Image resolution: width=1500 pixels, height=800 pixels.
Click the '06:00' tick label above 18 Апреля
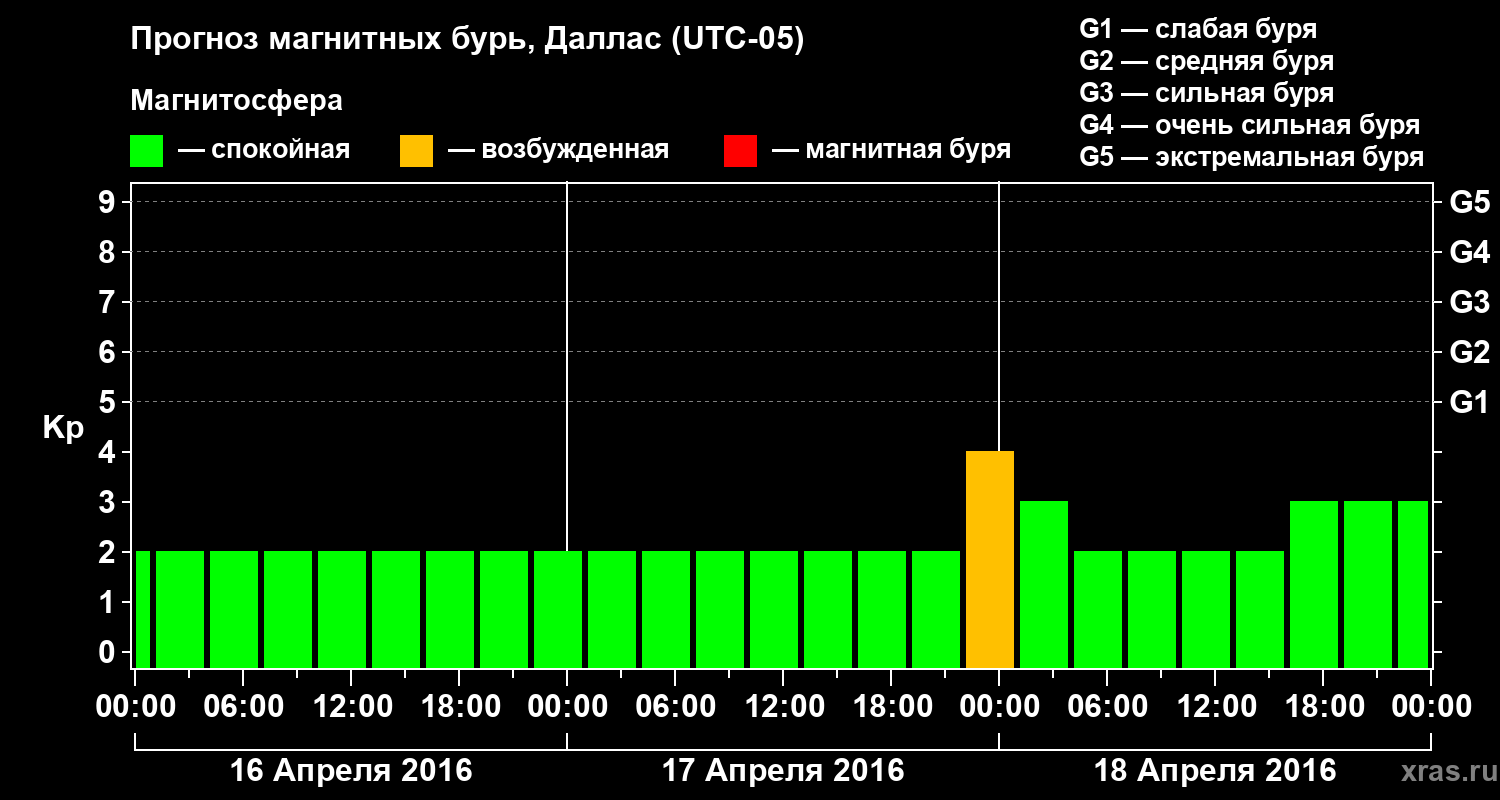(1107, 707)
